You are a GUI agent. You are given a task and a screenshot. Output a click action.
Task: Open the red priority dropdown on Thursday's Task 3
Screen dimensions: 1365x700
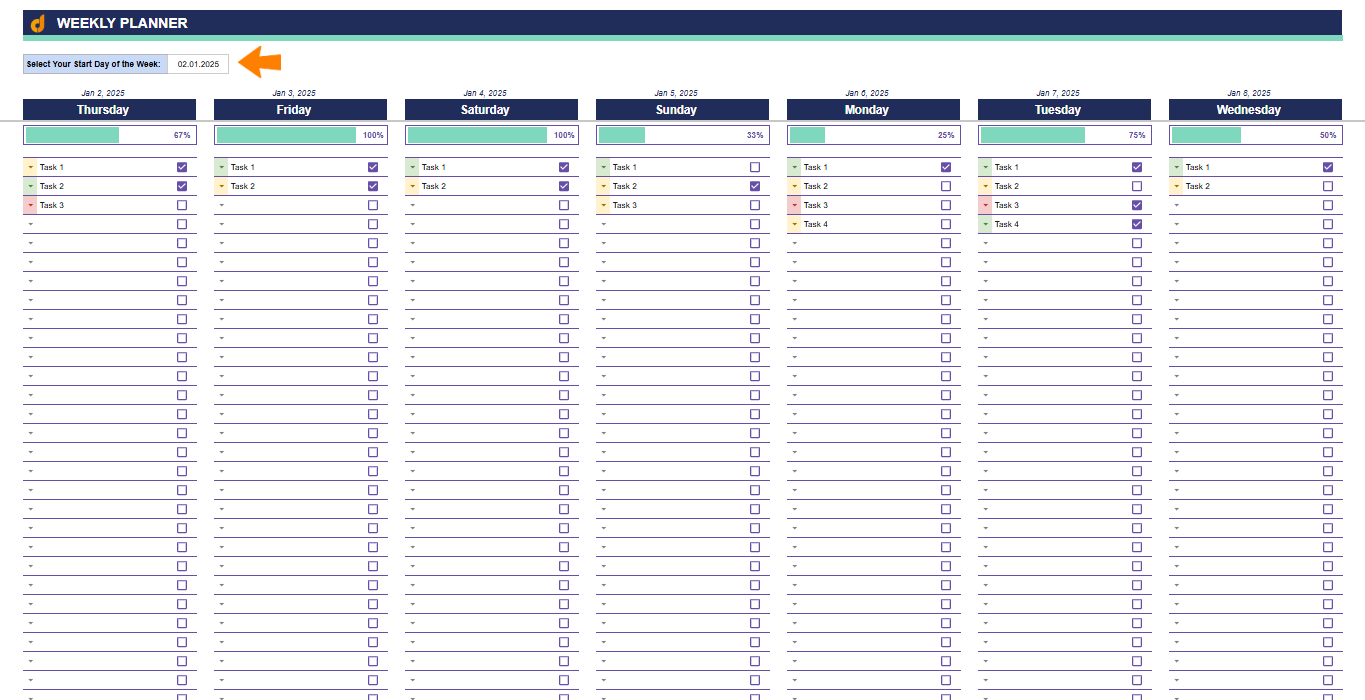click(x=30, y=205)
